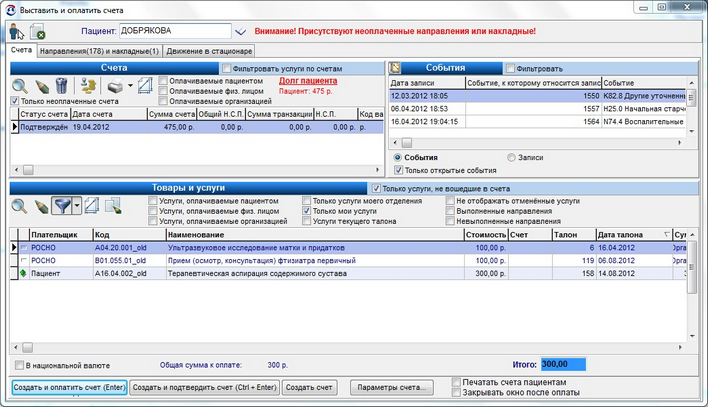The image size is (708, 407).
Task: Click the icon left of События header
Action: pyautogui.click(x=395, y=68)
